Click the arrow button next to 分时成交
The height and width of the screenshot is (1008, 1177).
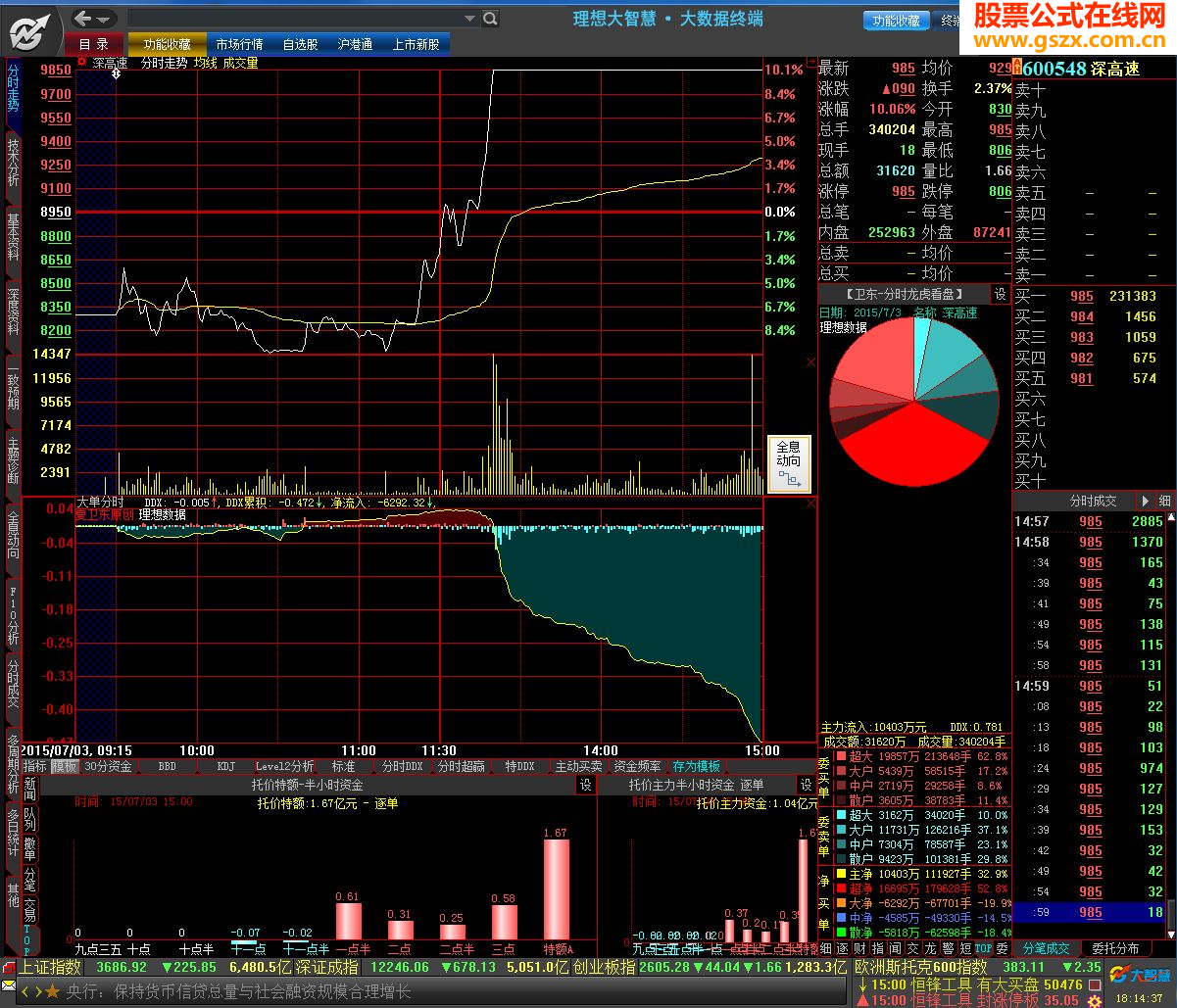pos(1145,501)
